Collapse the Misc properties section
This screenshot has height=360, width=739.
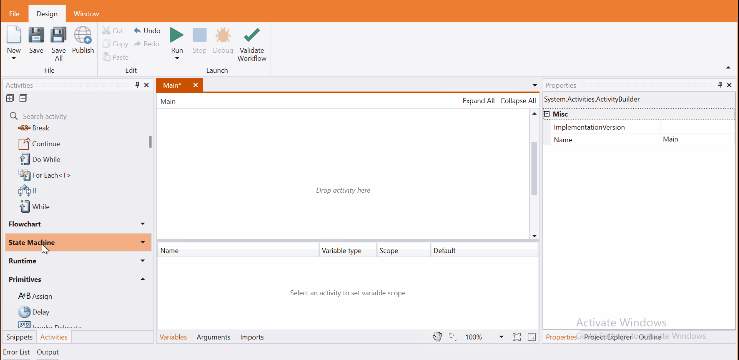coord(547,115)
